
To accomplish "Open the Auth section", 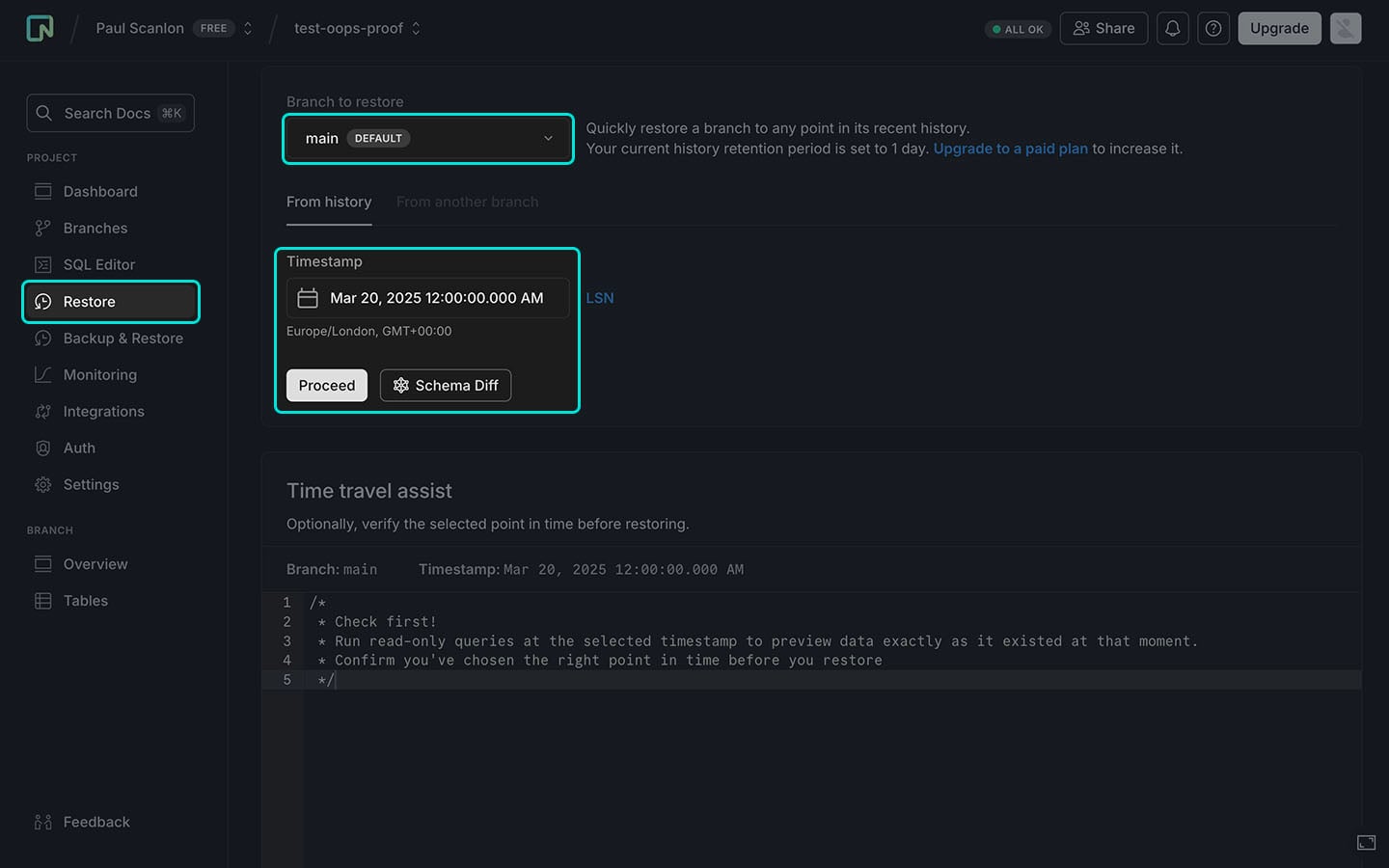I will (77, 448).
